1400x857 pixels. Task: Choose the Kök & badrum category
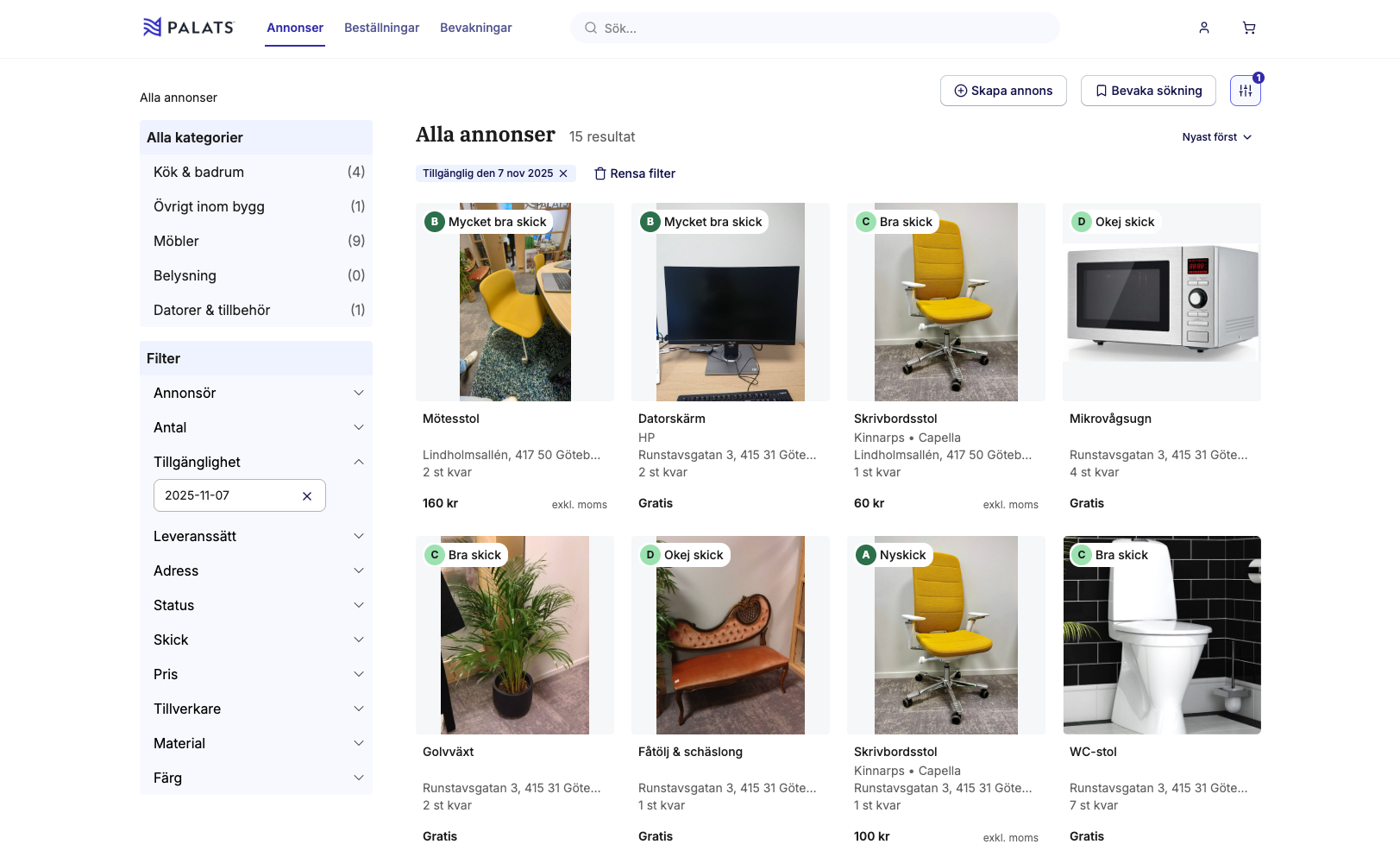(198, 172)
